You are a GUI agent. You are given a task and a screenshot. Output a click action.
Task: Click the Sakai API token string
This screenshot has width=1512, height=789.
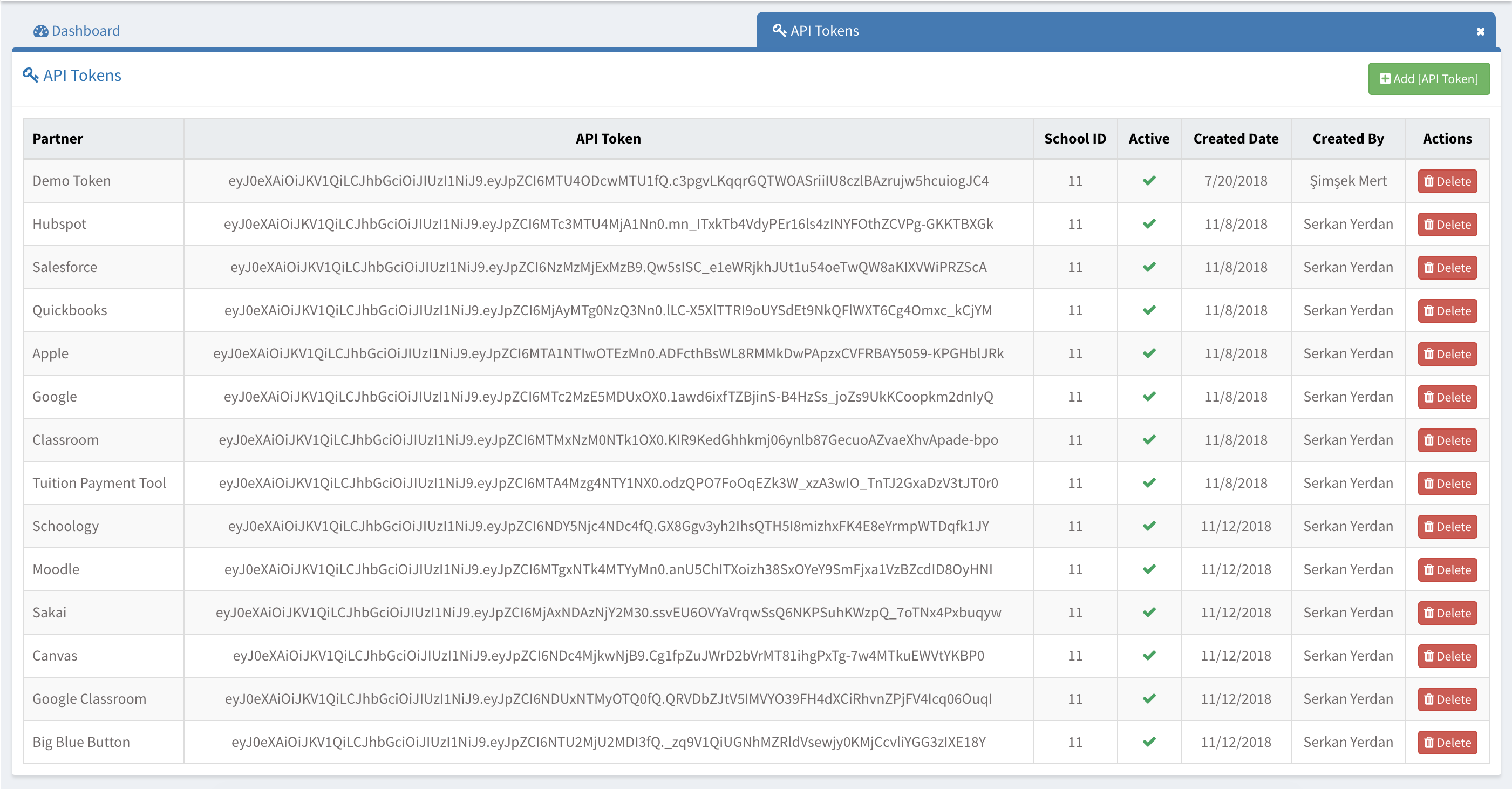(x=608, y=613)
